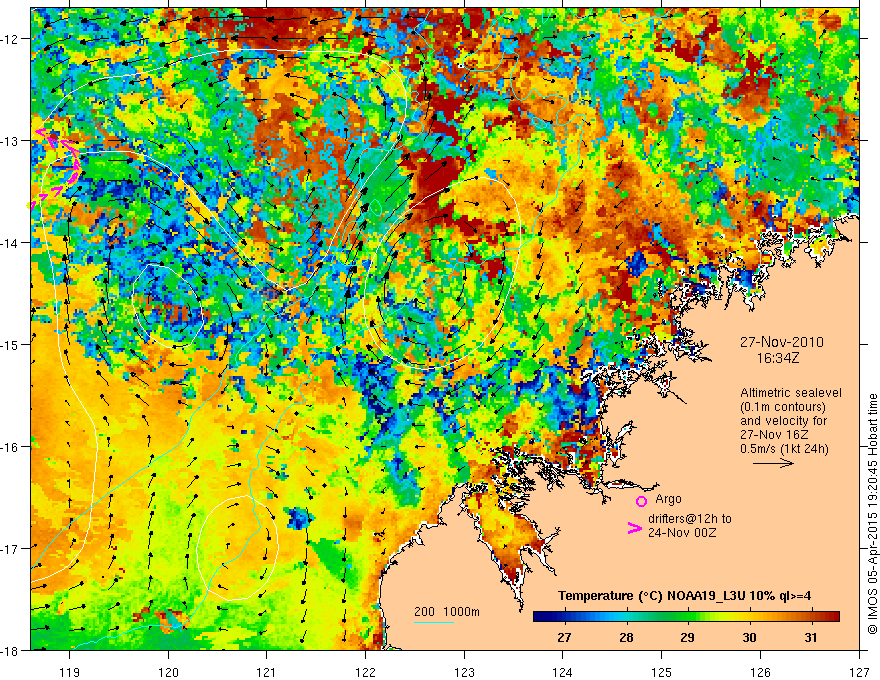This screenshot has height=680, width=880.
Task: Click the colorbar tick label 30
Action: (749, 638)
